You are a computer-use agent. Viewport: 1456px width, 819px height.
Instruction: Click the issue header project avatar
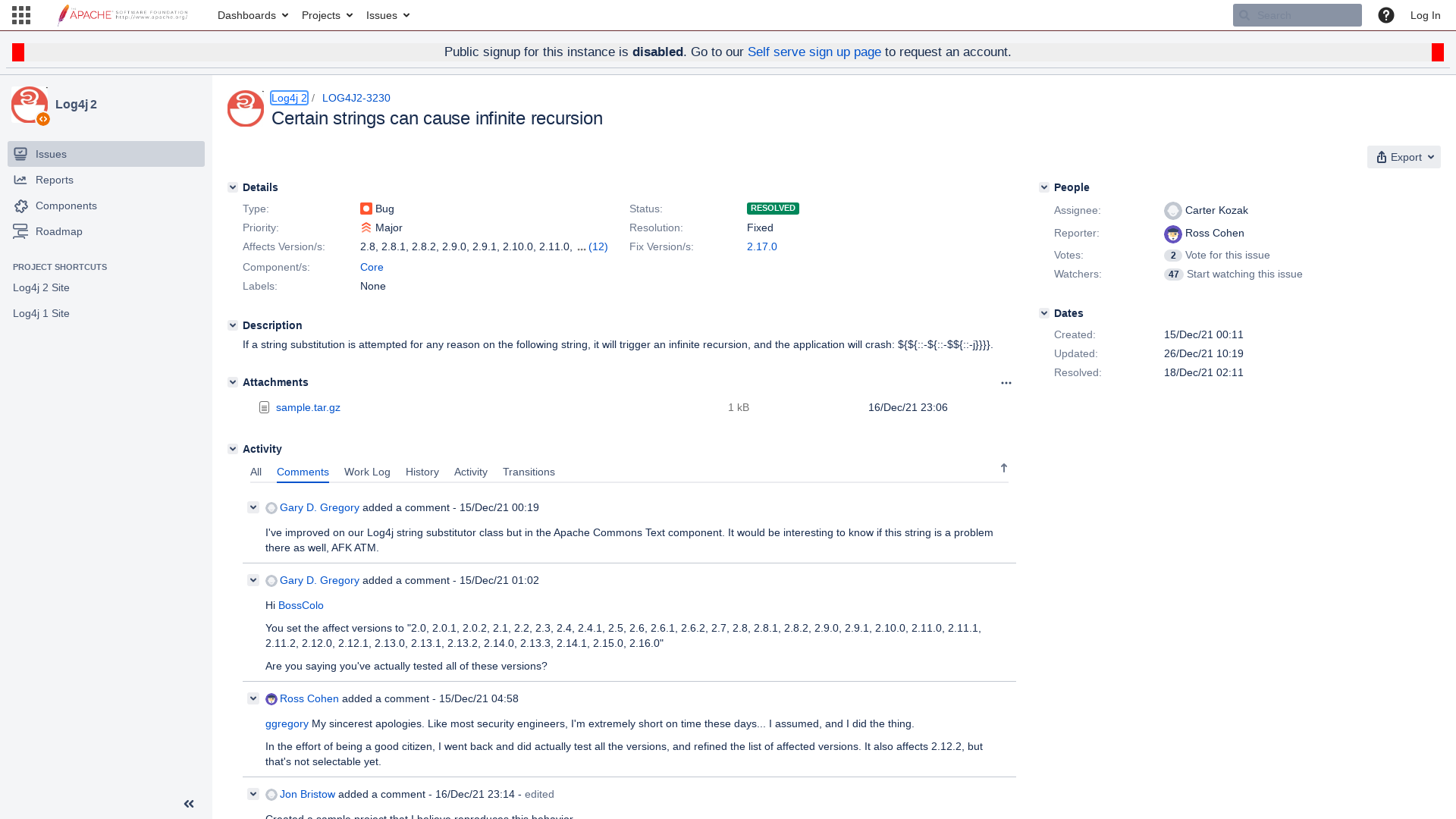(x=246, y=108)
